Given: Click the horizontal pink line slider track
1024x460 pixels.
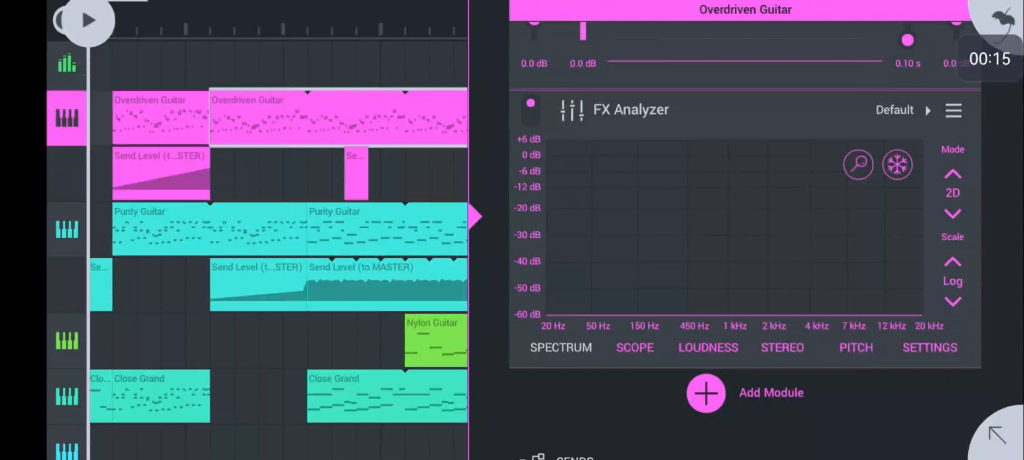Looking at the screenshot, I should (x=744, y=61).
